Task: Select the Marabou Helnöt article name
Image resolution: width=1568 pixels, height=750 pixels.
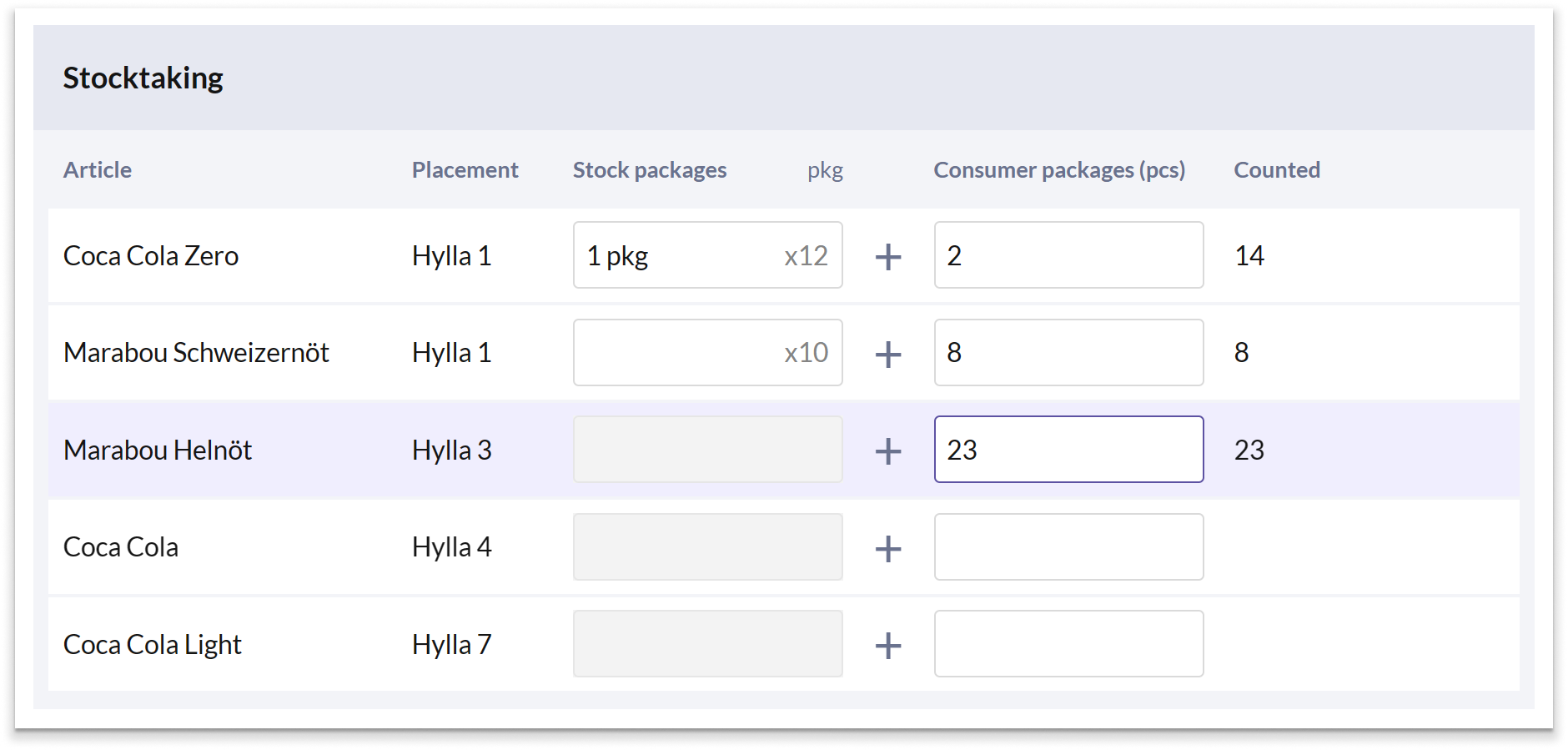Action: pos(158,451)
